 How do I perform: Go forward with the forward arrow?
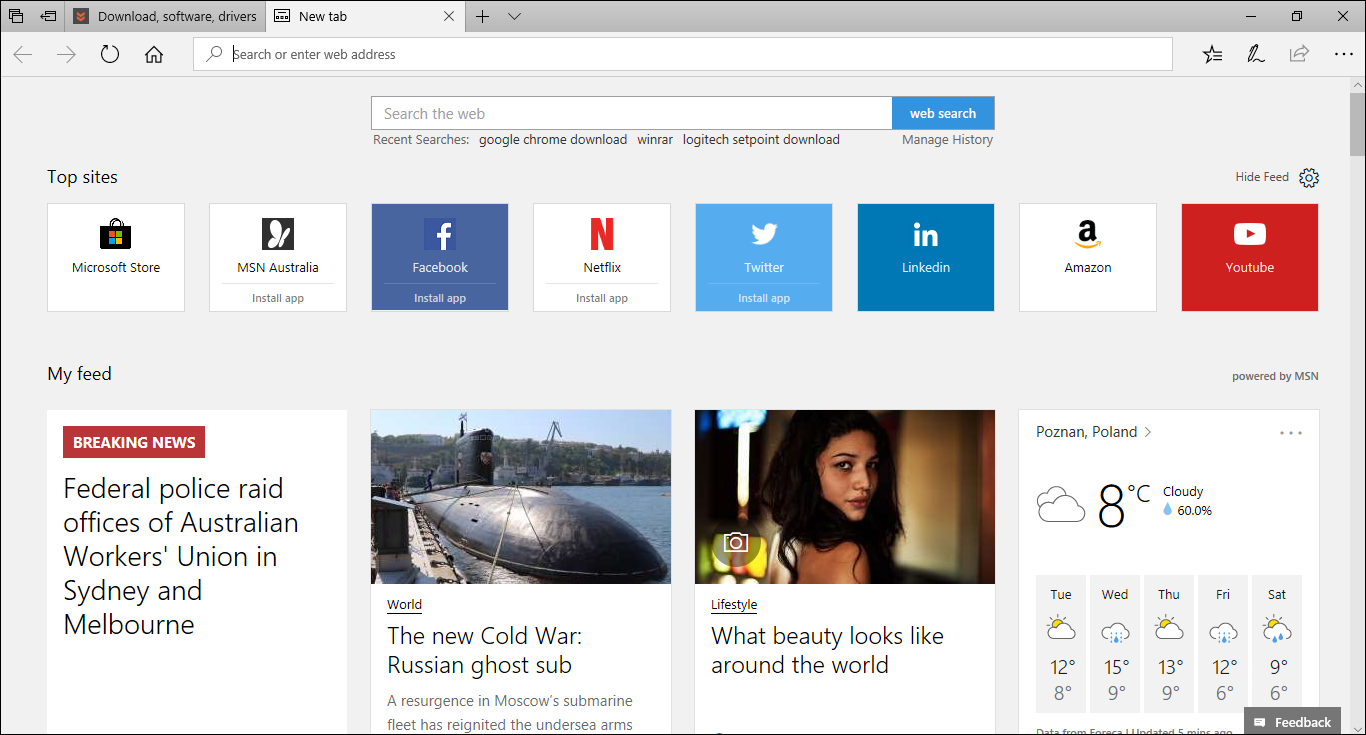[x=67, y=55]
